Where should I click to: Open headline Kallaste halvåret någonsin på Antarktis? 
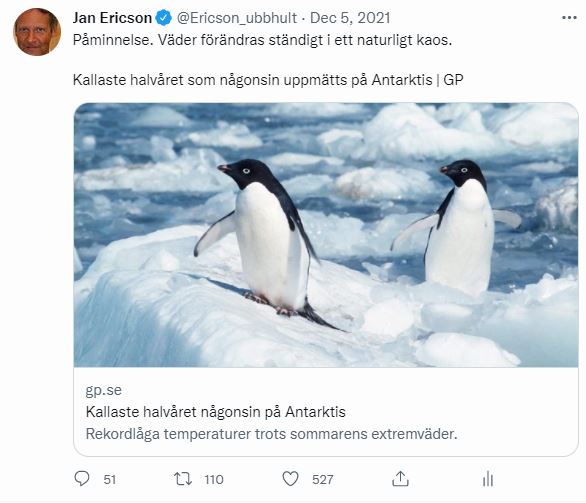[216, 412]
